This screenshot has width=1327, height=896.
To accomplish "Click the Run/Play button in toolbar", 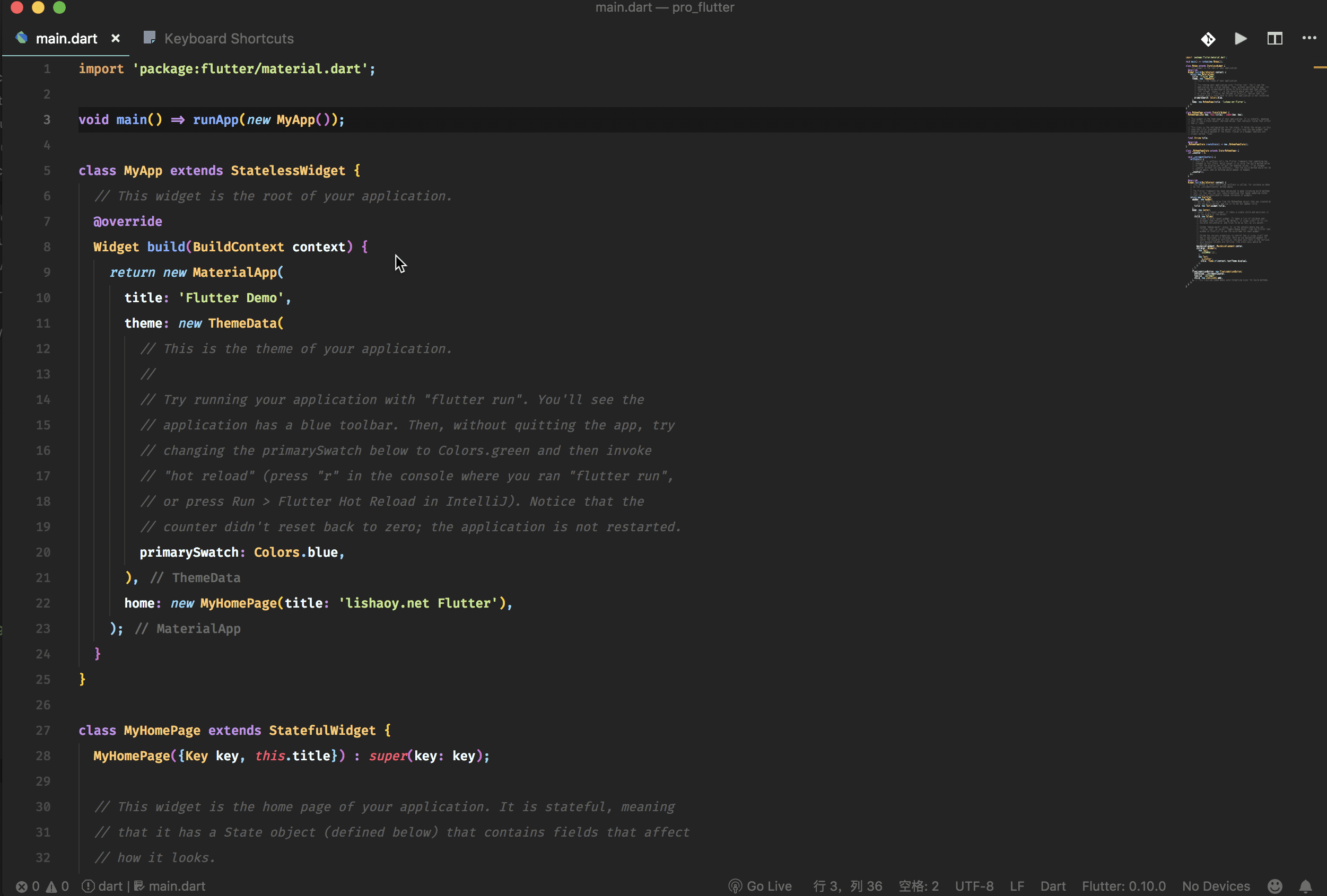I will coord(1240,38).
